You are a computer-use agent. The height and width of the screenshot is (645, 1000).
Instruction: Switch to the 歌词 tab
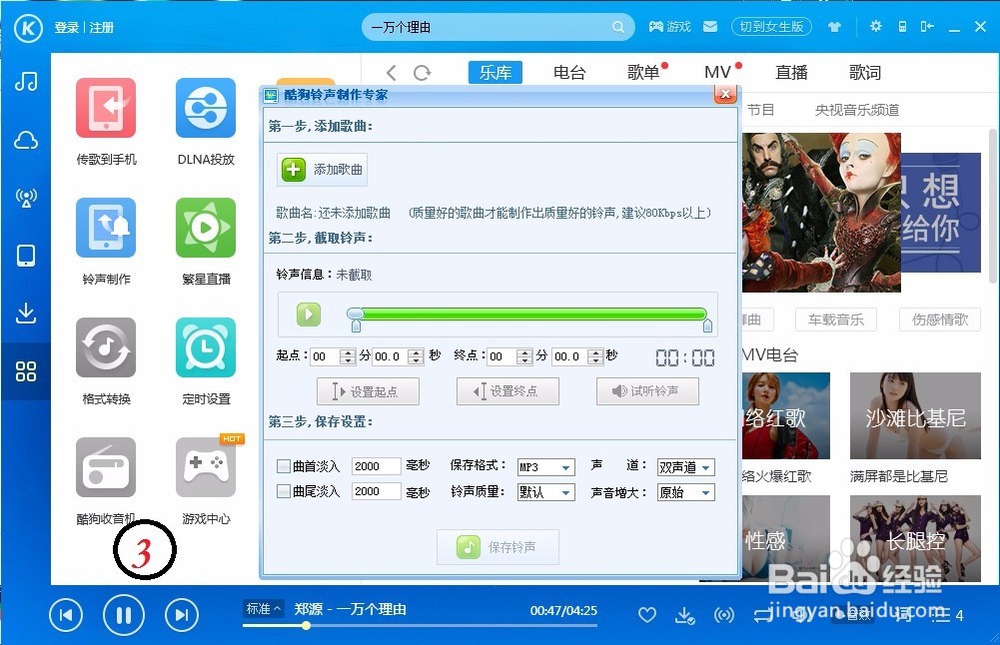pos(865,73)
